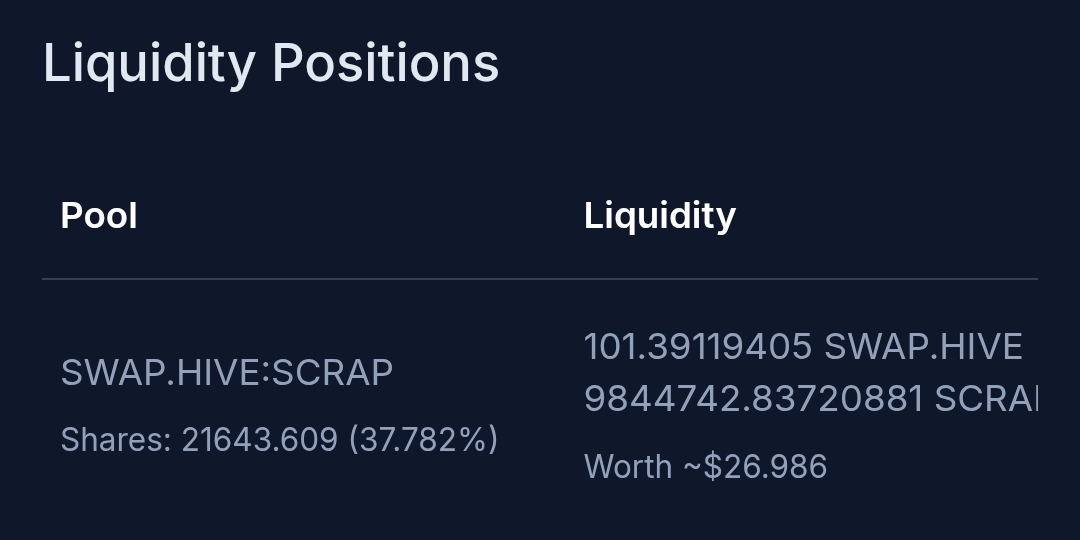The width and height of the screenshot is (1080, 540).
Task: Click the Worth ~$26.986 line
Action: [705, 466]
